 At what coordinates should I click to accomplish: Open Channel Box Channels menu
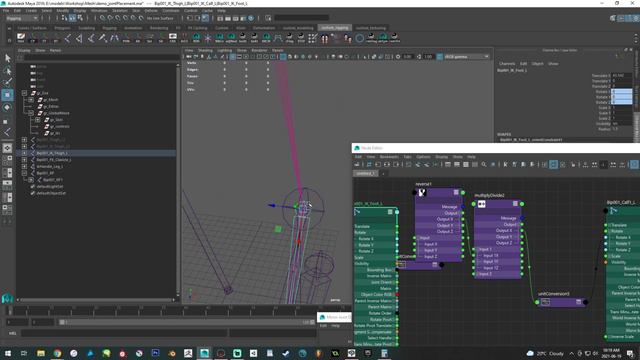pyautogui.click(x=507, y=64)
